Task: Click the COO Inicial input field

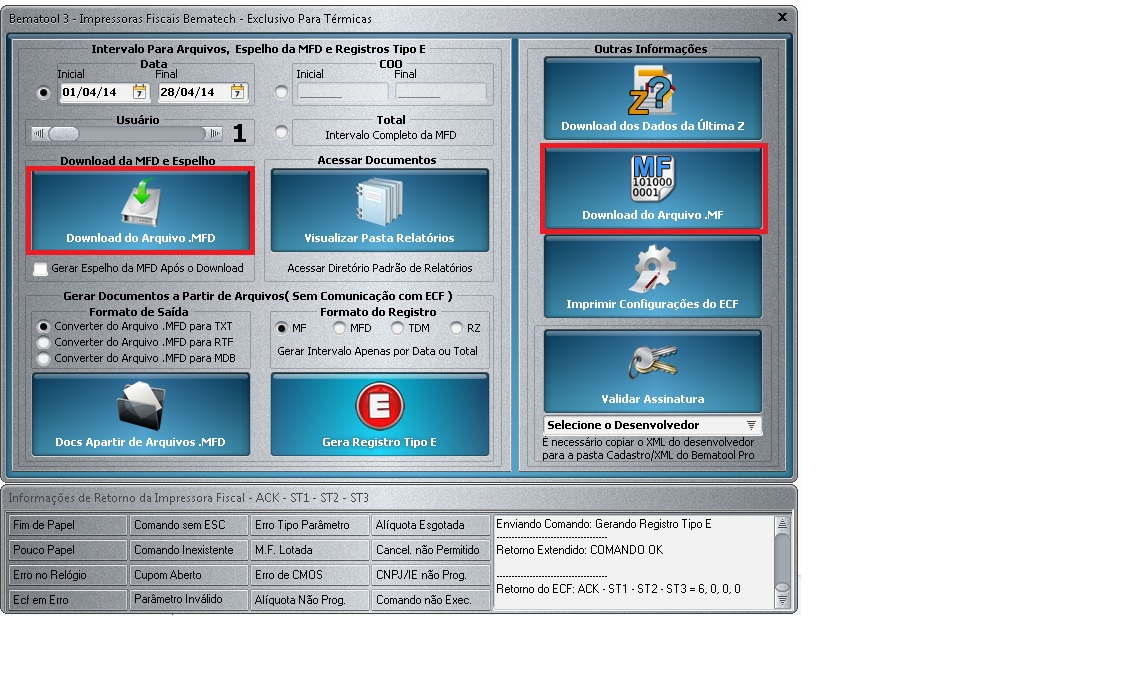Action: point(342,92)
